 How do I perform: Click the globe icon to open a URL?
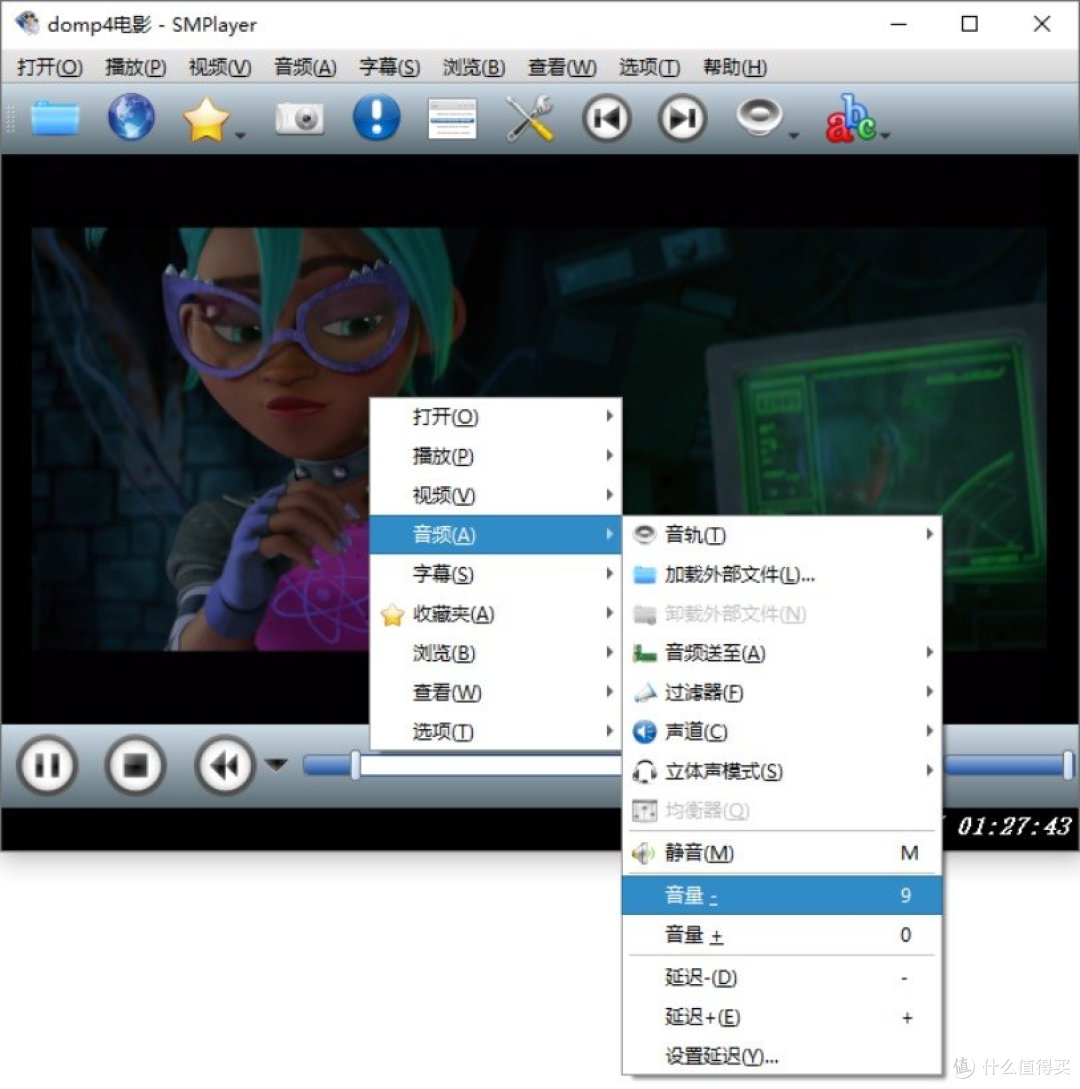131,117
